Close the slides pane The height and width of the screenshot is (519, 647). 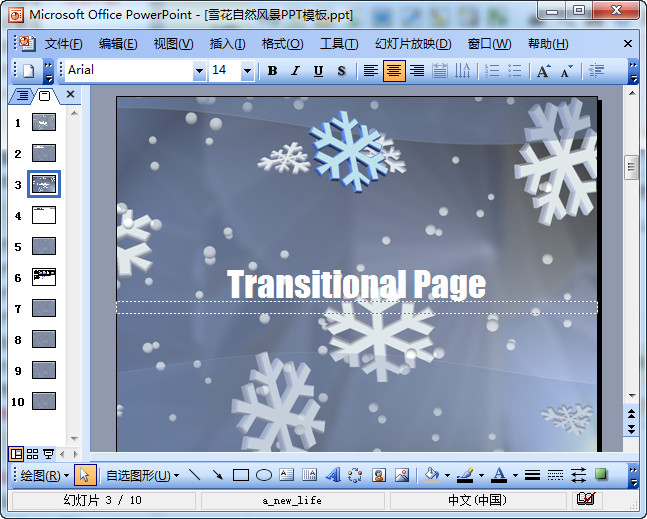point(71,94)
